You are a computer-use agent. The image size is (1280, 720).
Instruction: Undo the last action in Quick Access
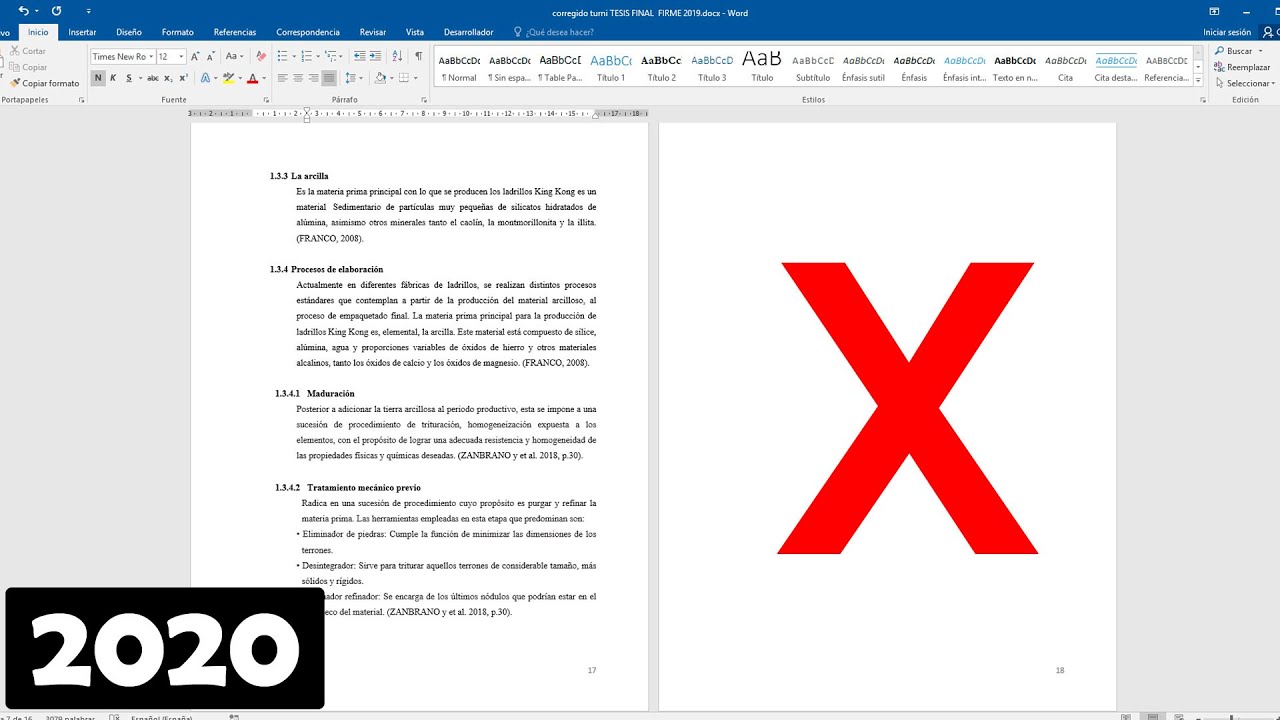23,11
